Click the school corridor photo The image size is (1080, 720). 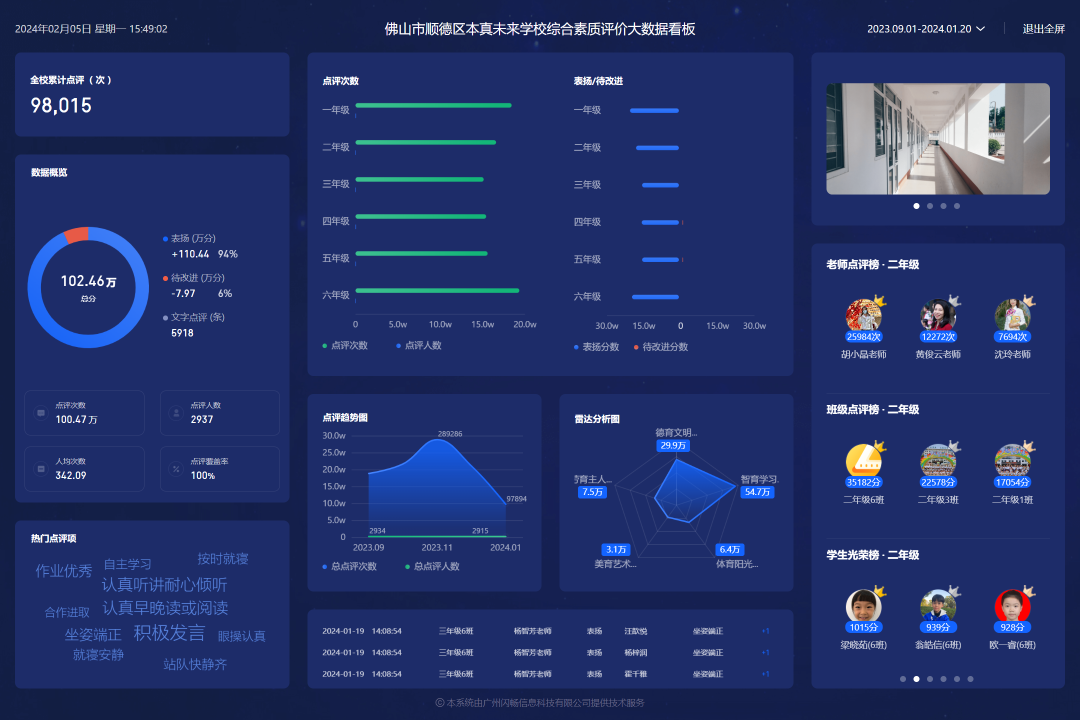click(x=937, y=138)
